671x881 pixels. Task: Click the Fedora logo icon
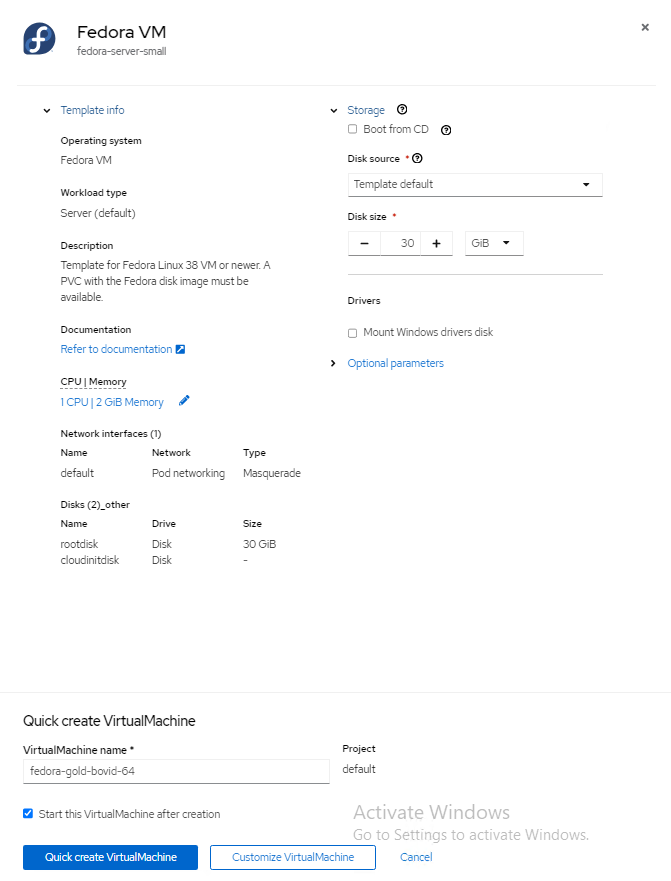pyautogui.click(x=40, y=38)
